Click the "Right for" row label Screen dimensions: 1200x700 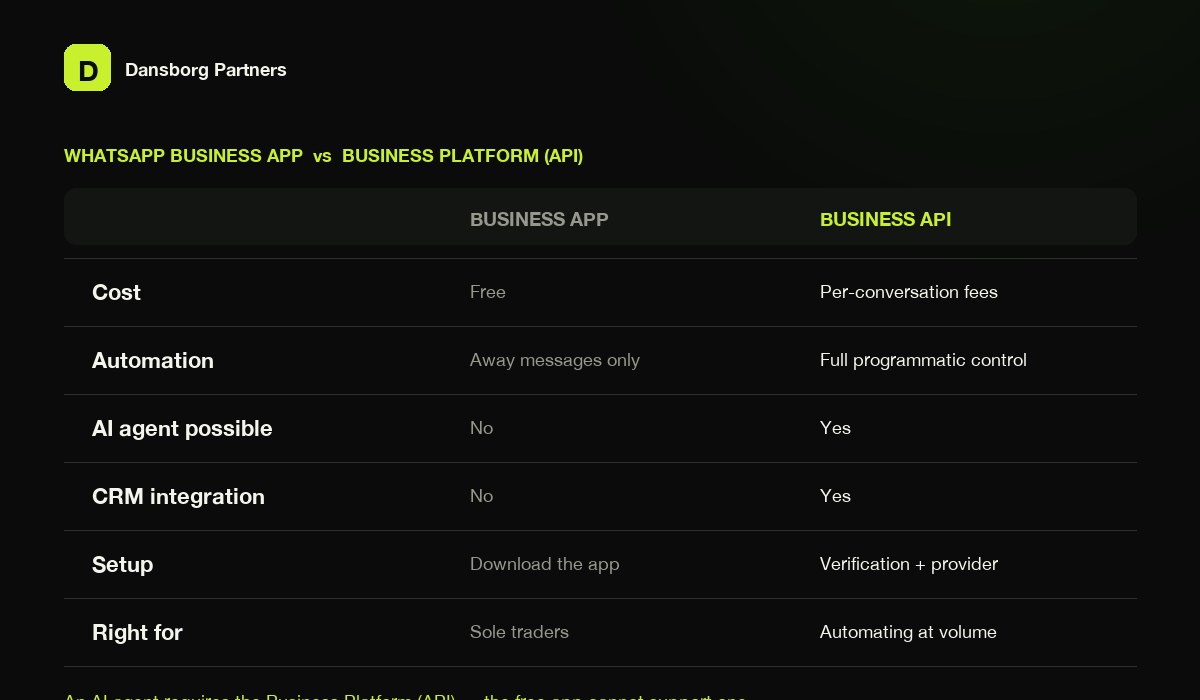click(x=137, y=632)
